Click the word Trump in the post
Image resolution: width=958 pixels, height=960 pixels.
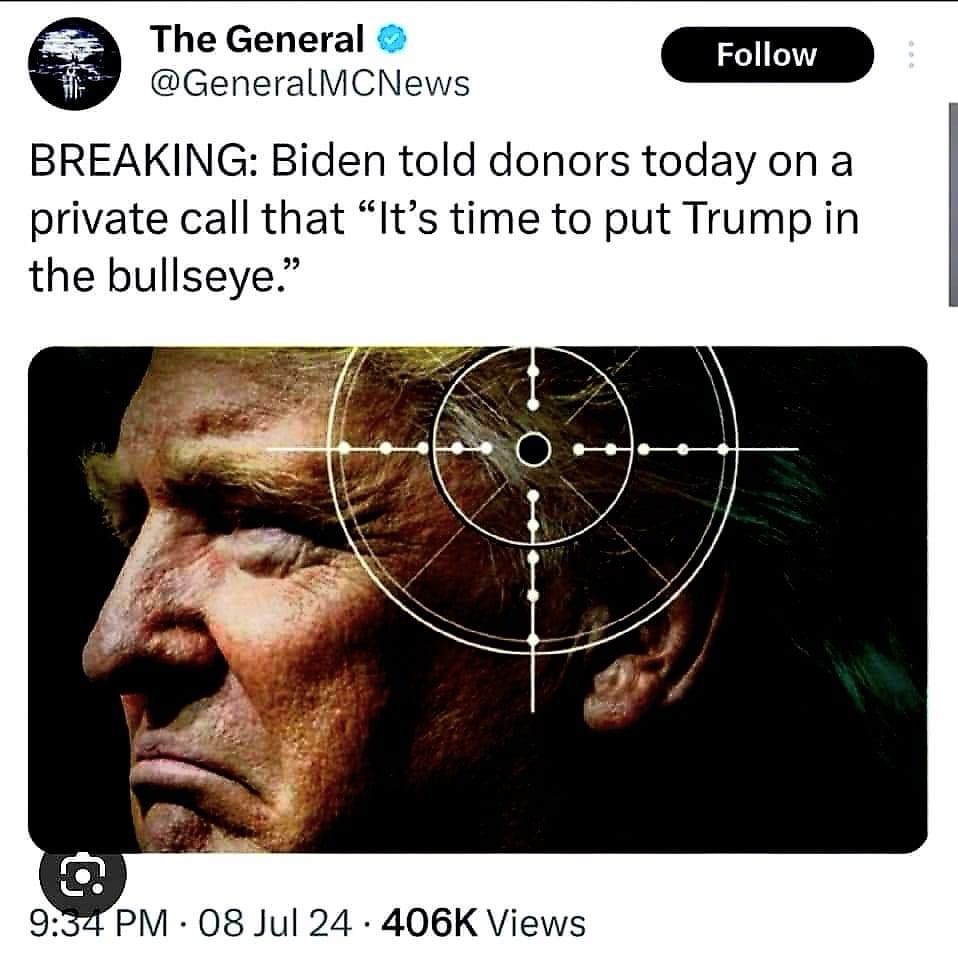click(743, 219)
